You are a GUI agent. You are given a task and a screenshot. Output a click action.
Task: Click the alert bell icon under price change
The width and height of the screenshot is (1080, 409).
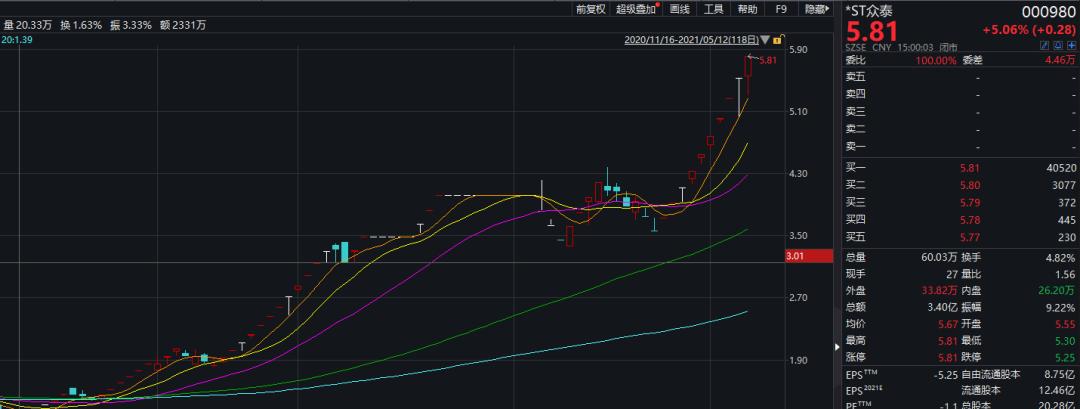(1058, 45)
